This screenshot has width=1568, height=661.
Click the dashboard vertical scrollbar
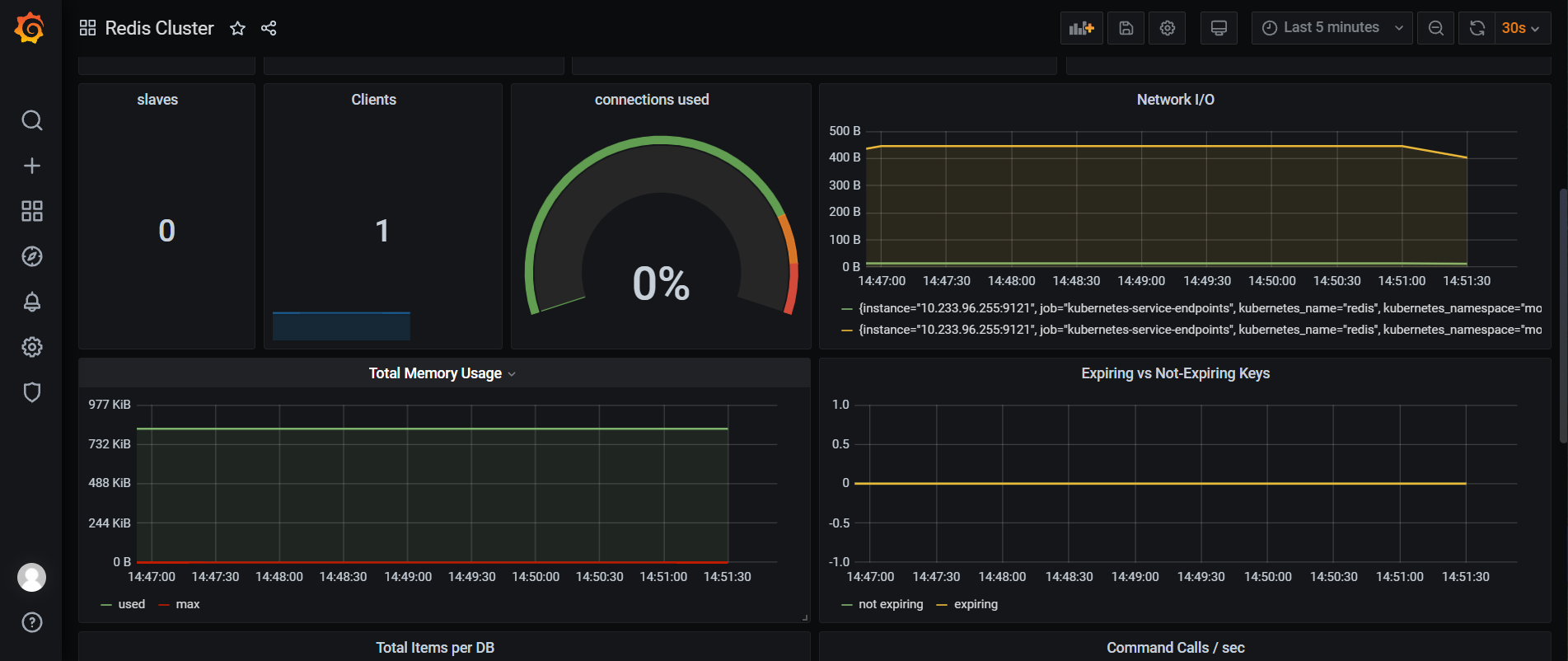(1563, 316)
